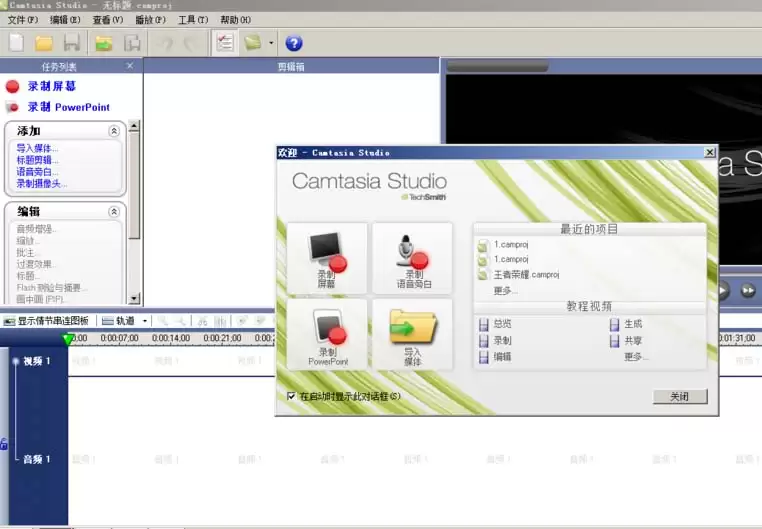Click 导入媒体 folder button in welcome dialog
Viewport: 762px width, 529px height.
[413, 335]
